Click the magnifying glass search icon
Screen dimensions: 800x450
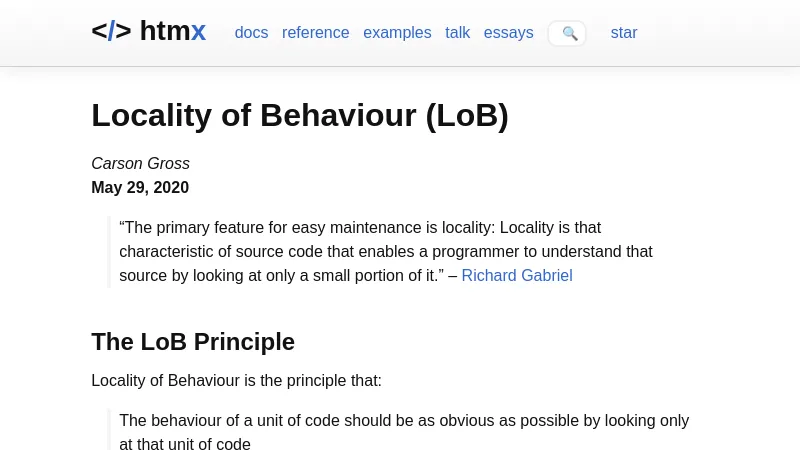tap(570, 33)
